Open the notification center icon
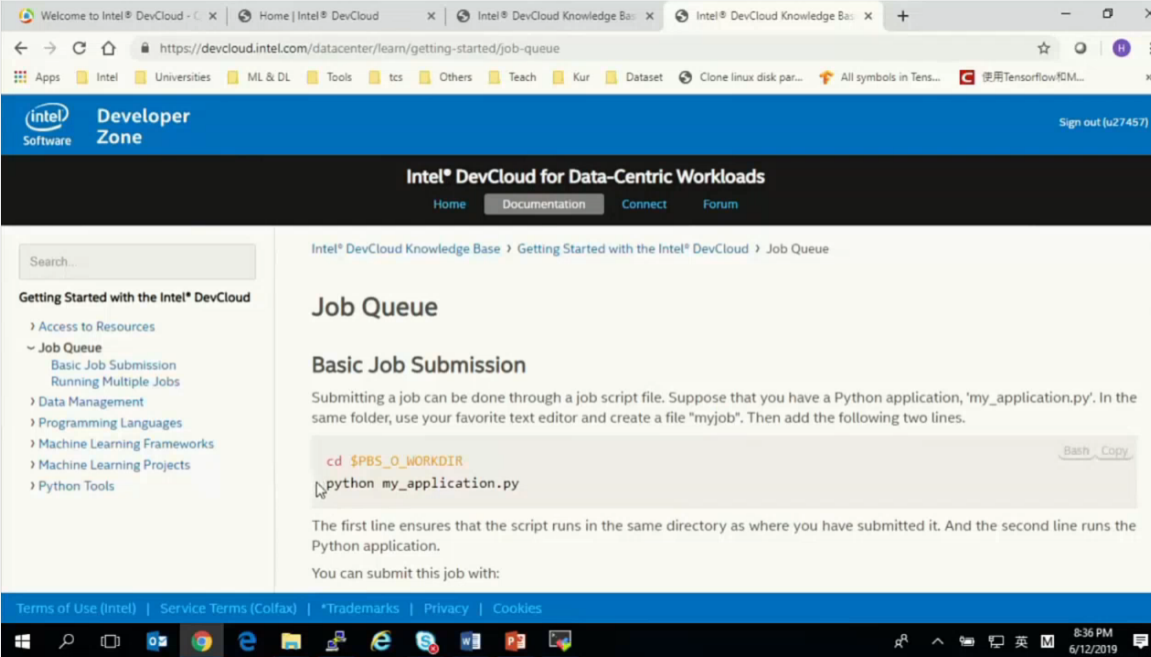 pos(1140,642)
